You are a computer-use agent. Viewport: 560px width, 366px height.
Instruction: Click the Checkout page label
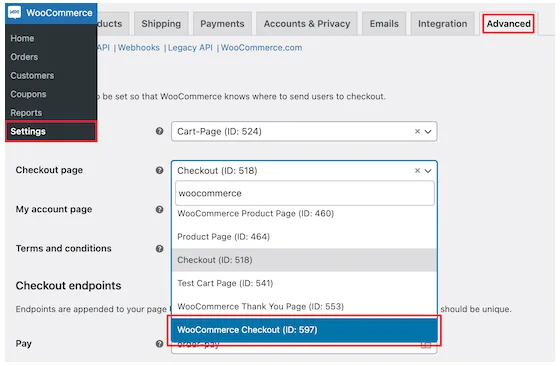49,170
